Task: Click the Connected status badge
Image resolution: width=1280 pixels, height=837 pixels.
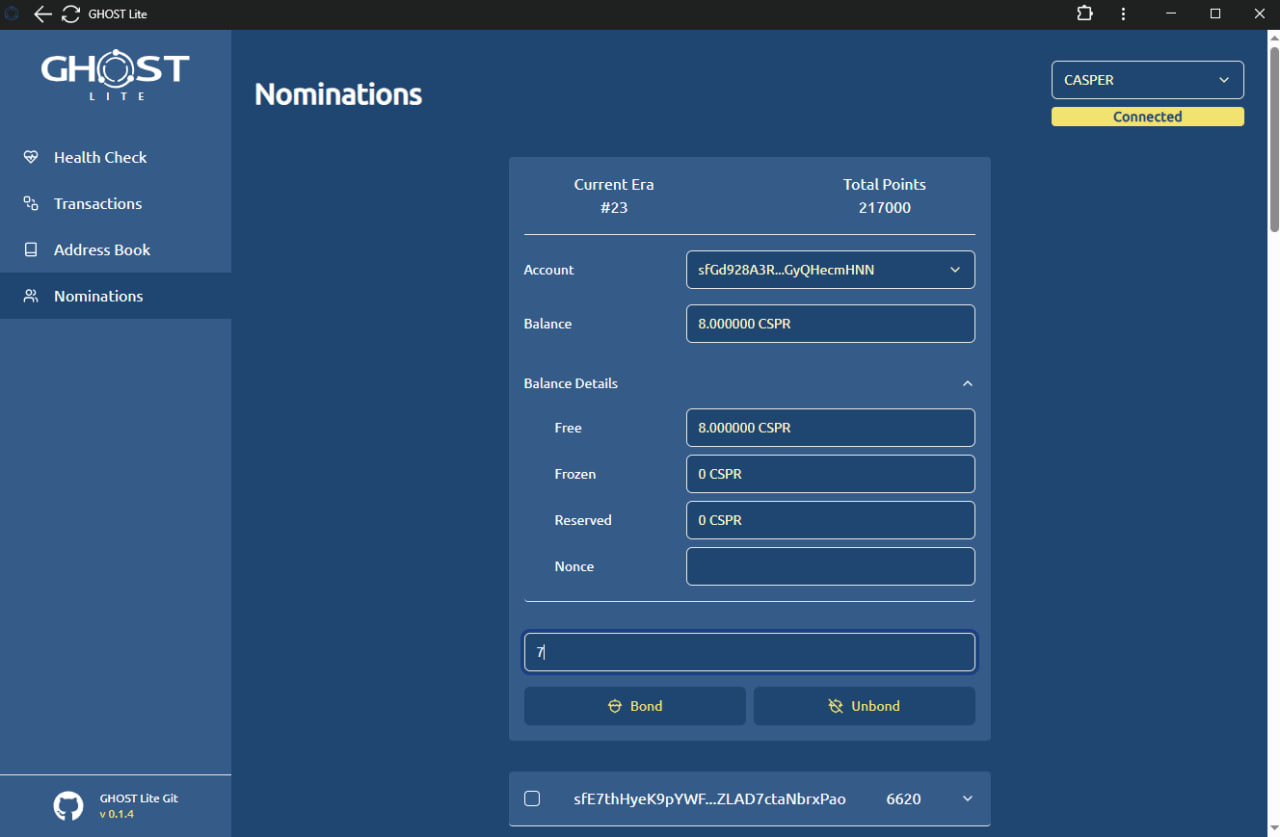Action: point(1147,117)
